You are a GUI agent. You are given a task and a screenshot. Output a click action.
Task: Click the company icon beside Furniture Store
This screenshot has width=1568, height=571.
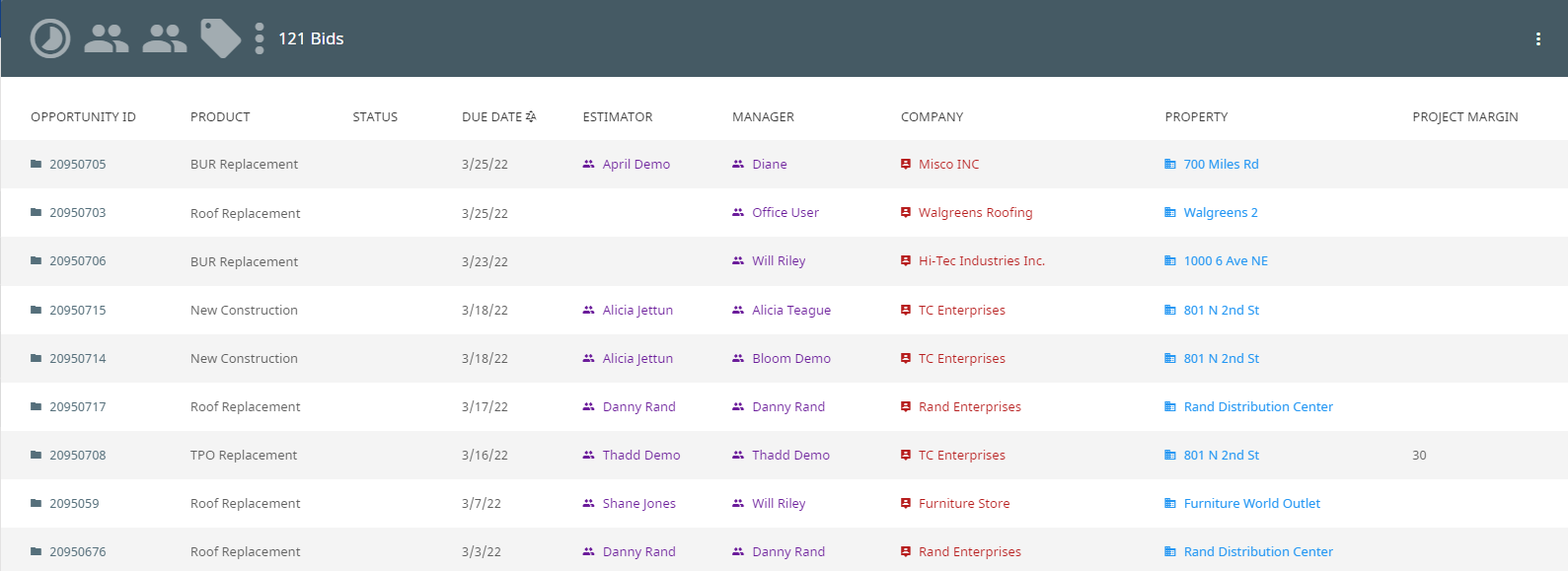[x=906, y=503]
